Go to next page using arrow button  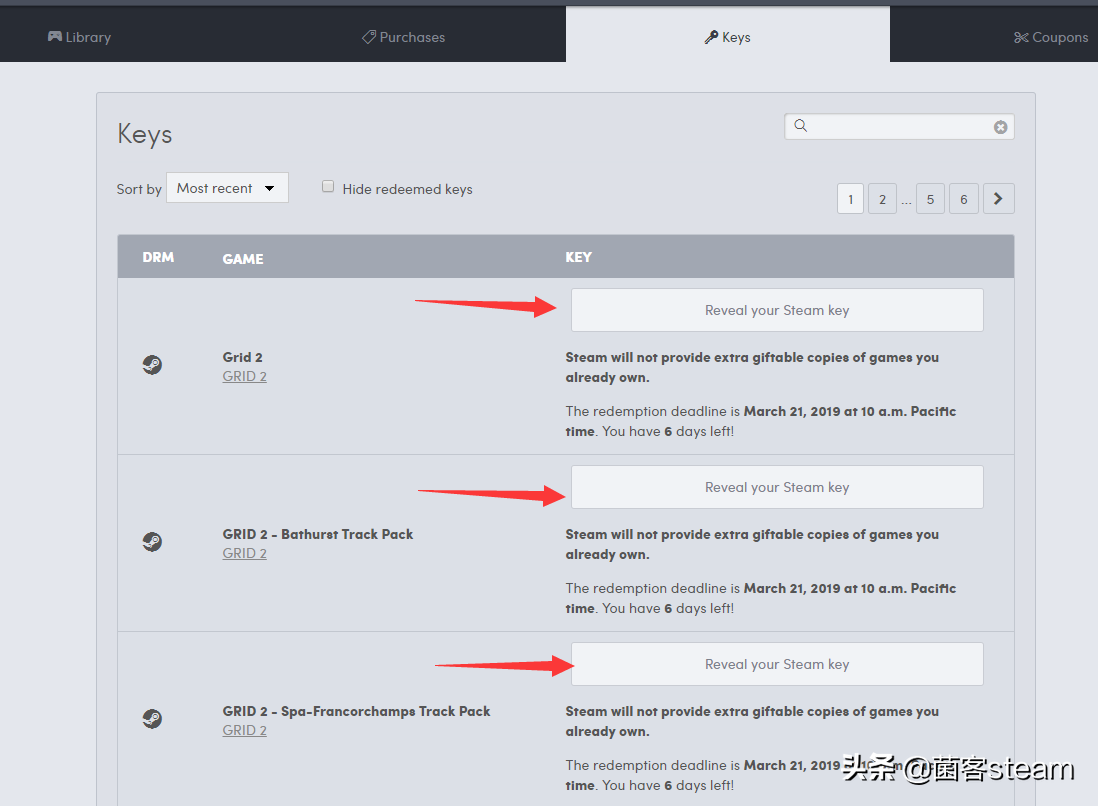(998, 199)
